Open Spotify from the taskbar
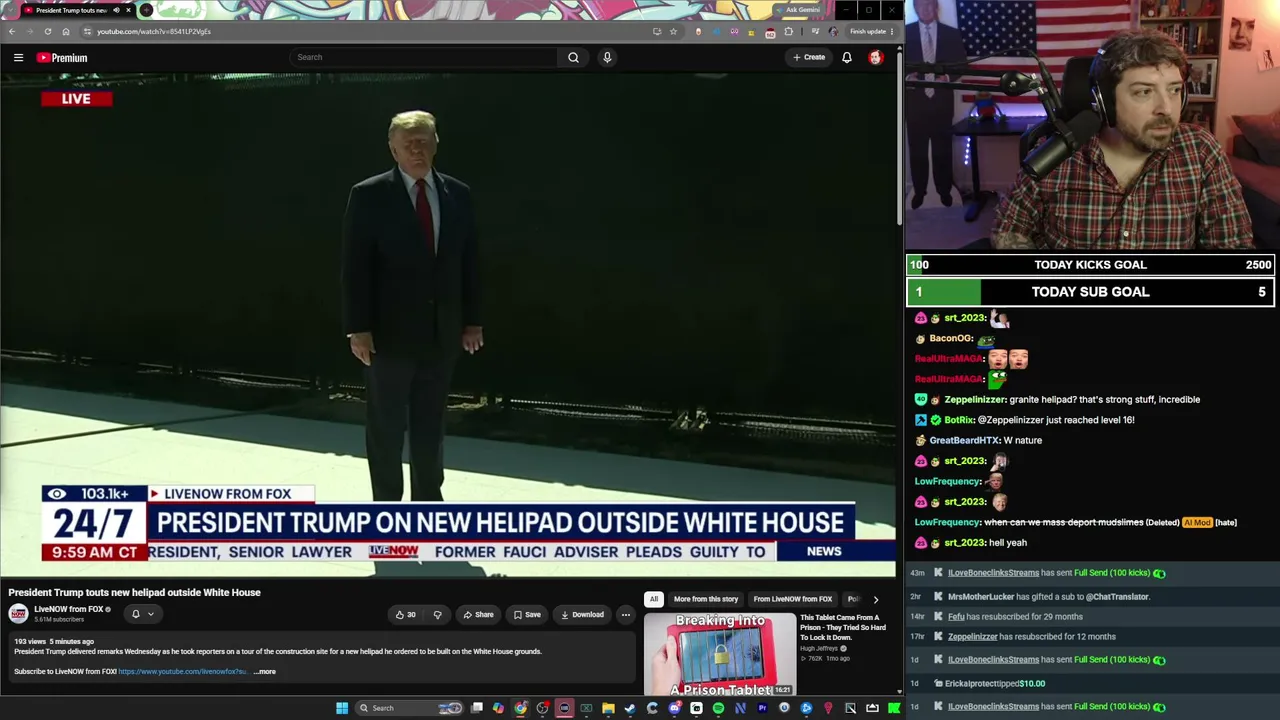The height and width of the screenshot is (720, 1280). coord(718,708)
